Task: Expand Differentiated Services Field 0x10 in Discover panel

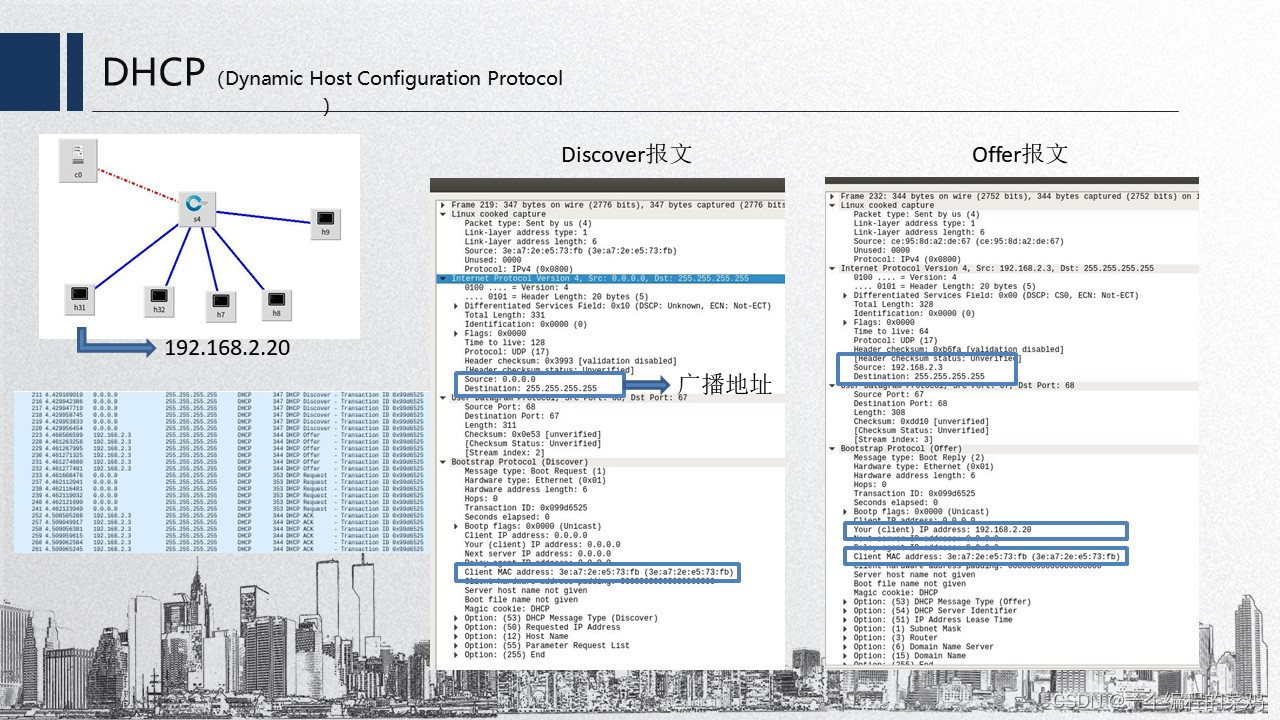Action: (456, 306)
